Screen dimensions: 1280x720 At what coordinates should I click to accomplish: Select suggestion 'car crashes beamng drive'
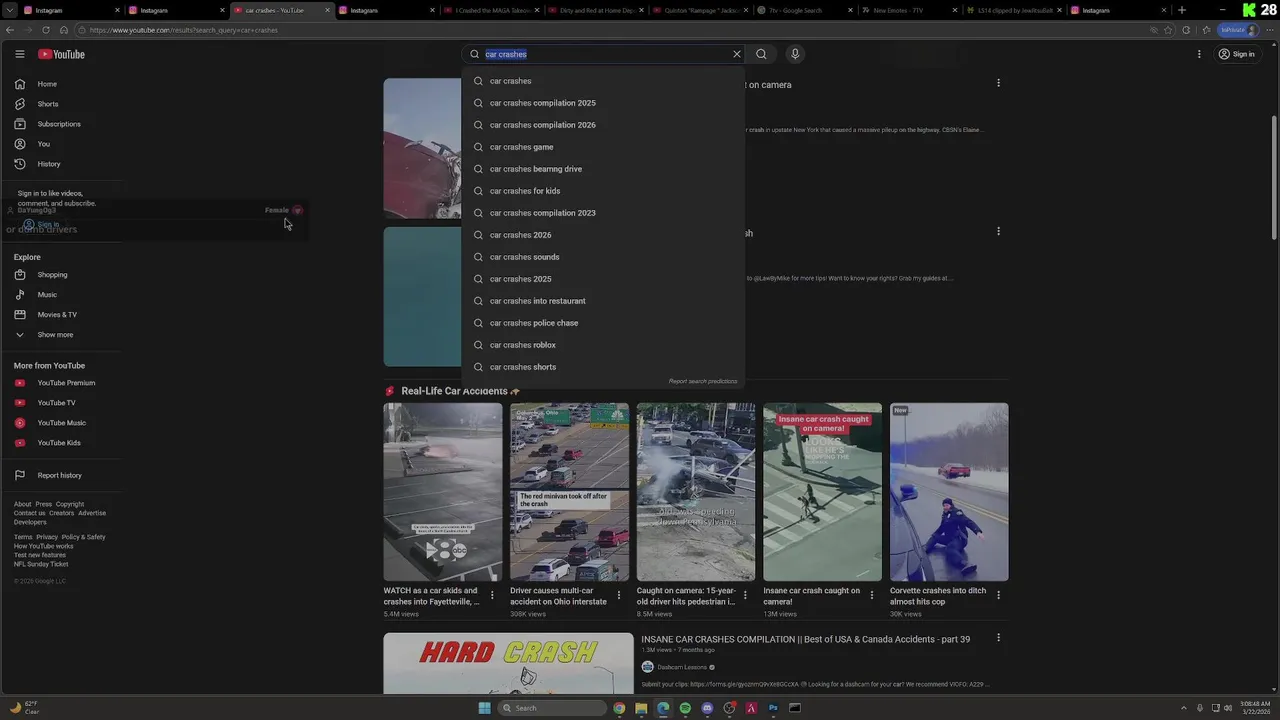pyautogui.click(x=603, y=169)
